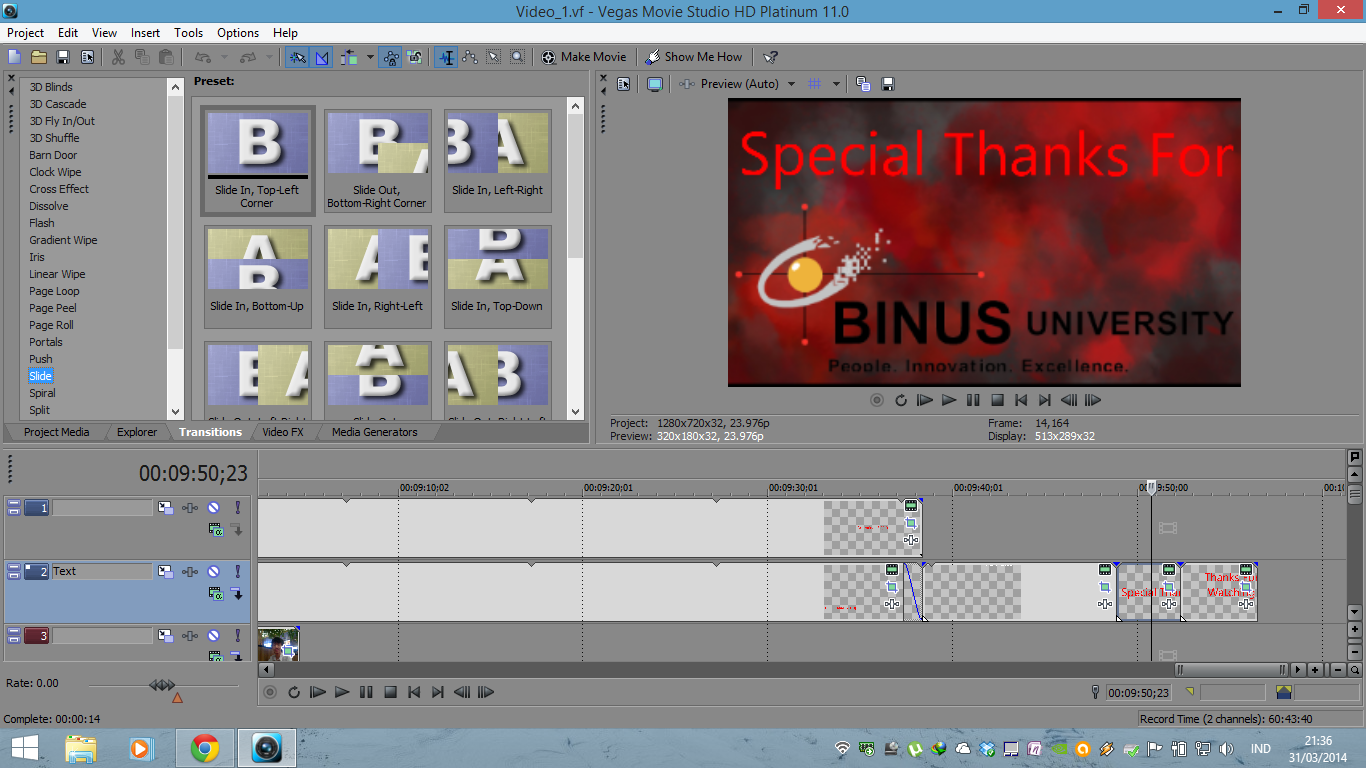This screenshot has width=1366, height=768.
Task: Minimize track 3 height in the track header
Action: (x=14, y=636)
